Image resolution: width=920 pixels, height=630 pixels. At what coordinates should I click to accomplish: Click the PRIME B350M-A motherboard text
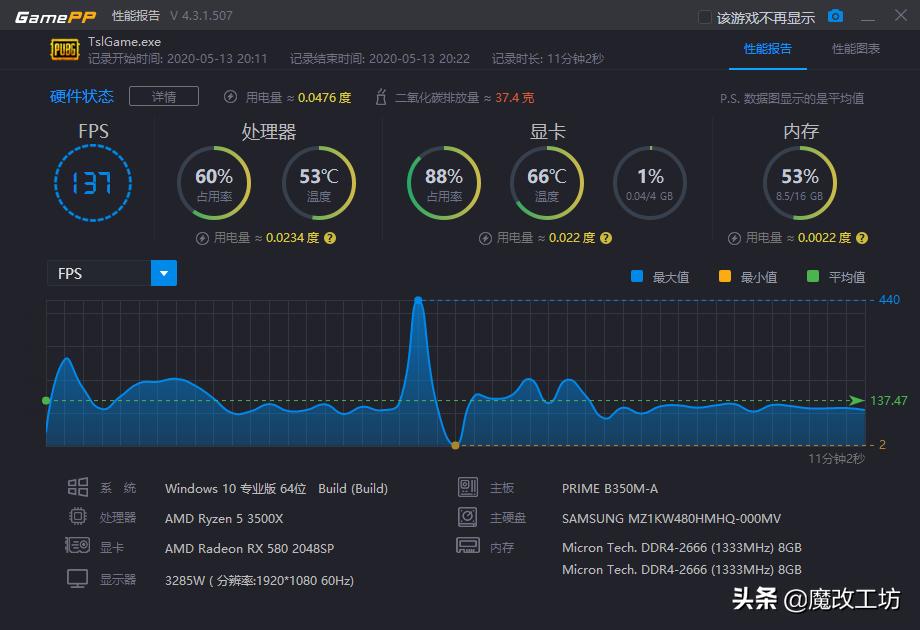(610, 489)
